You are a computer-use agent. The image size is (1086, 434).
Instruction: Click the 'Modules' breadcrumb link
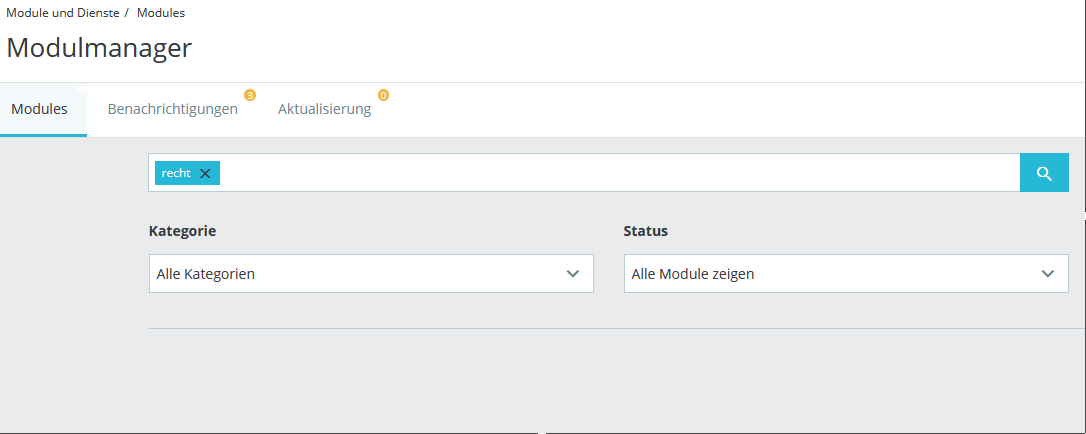160,13
